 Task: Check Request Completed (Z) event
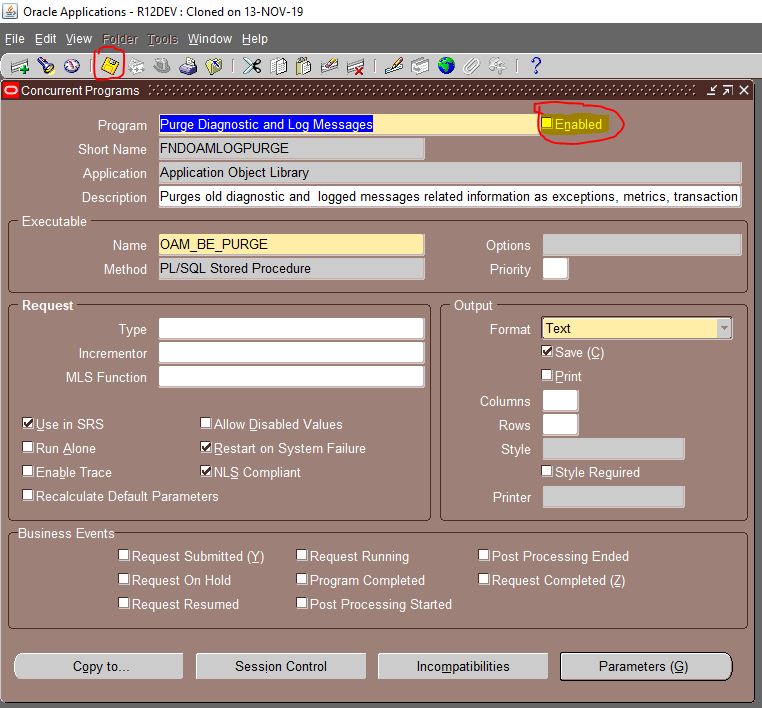(484, 579)
